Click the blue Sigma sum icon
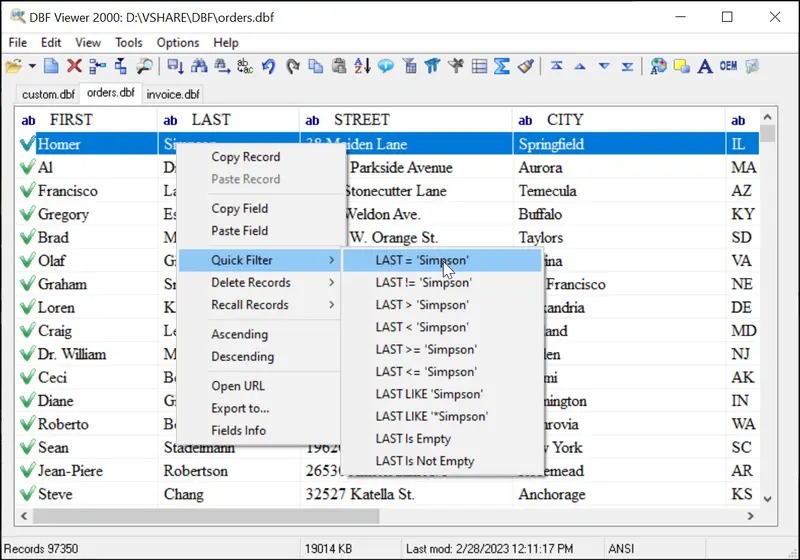The height and width of the screenshot is (560, 800). tap(502, 67)
